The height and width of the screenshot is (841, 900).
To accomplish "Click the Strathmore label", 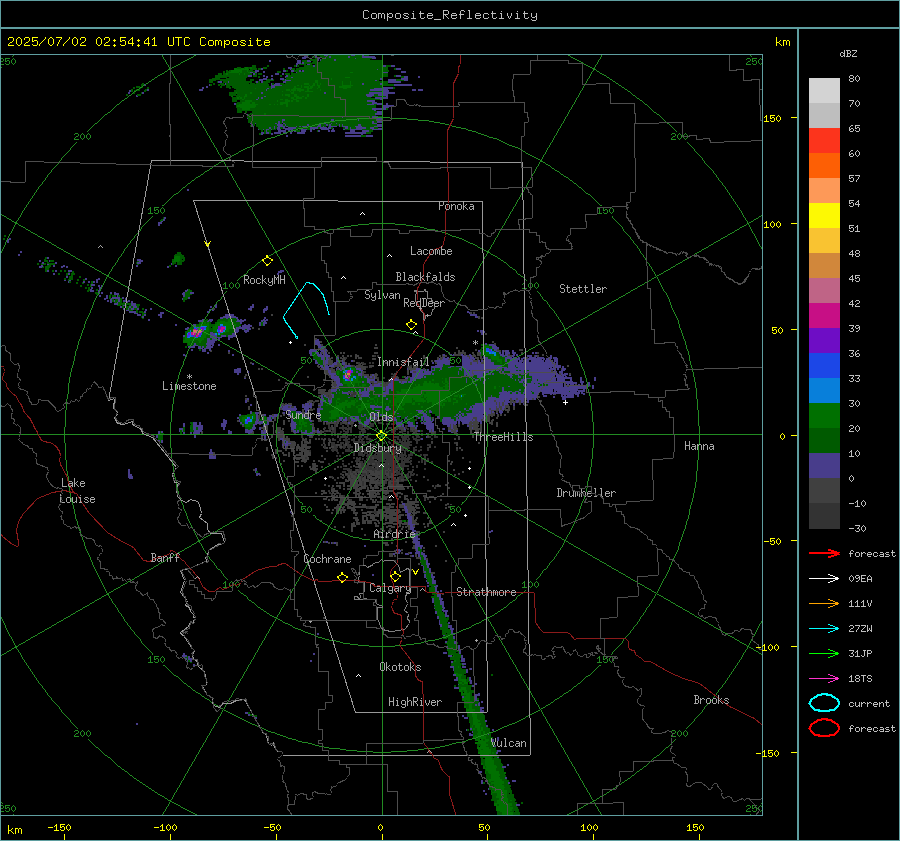I will pyautogui.click(x=486, y=592).
